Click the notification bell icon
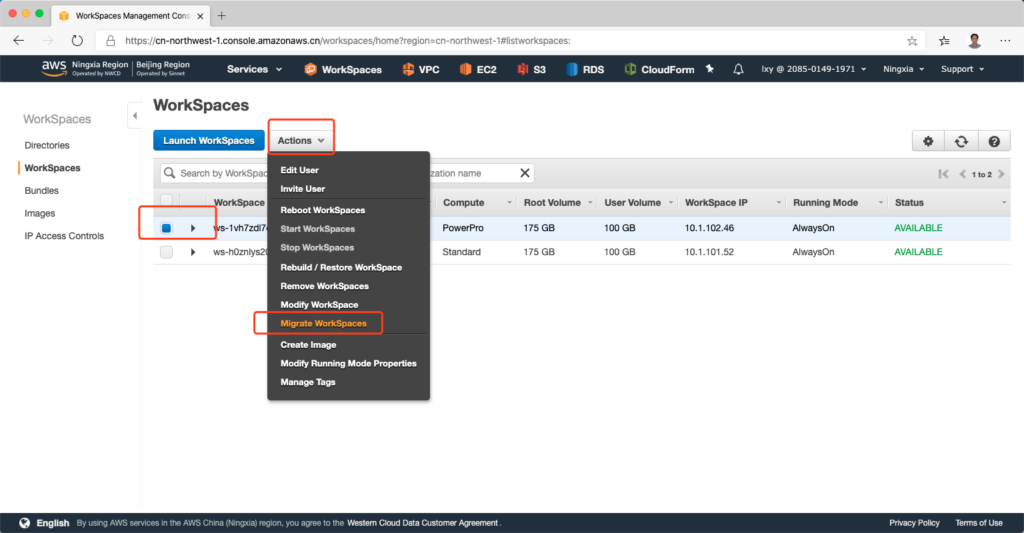 pyautogui.click(x=738, y=69)
